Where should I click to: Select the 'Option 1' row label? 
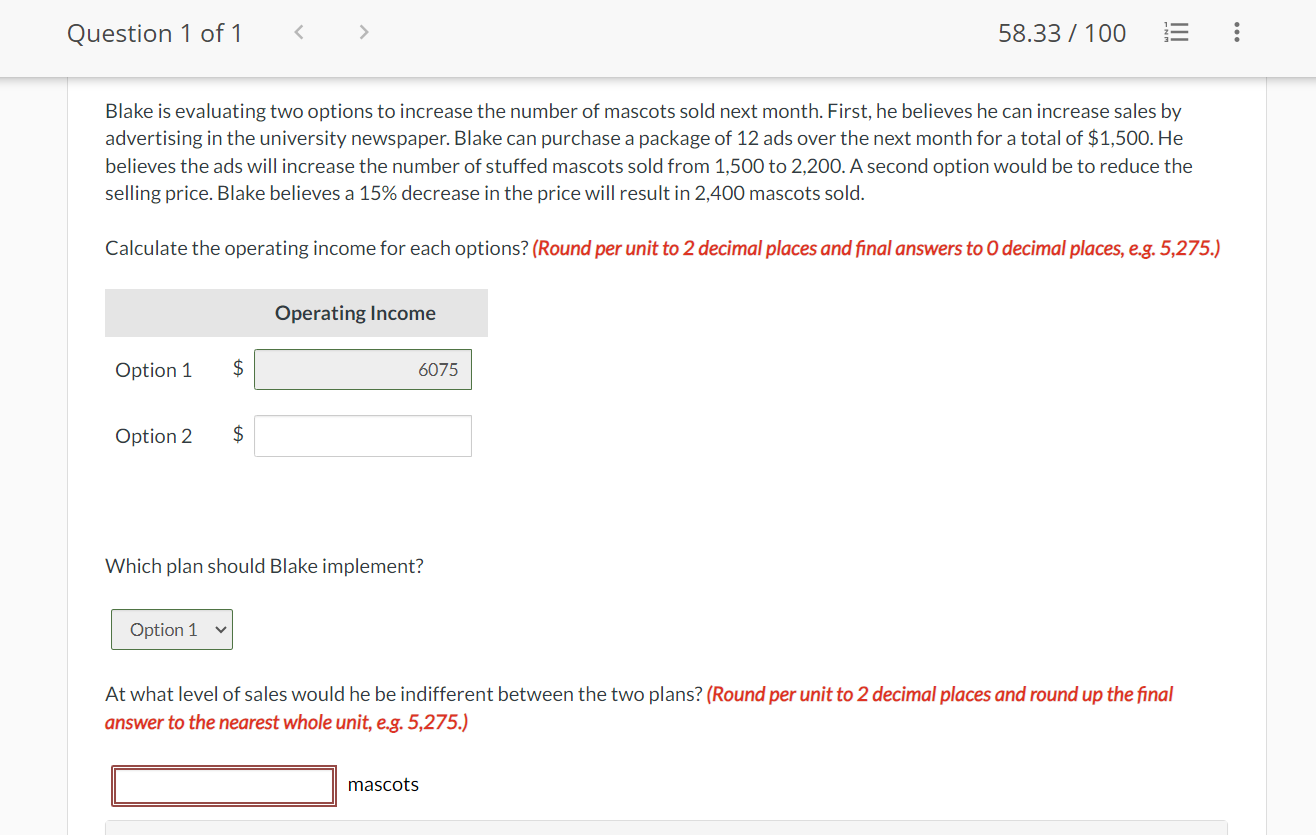coord(153,369)
